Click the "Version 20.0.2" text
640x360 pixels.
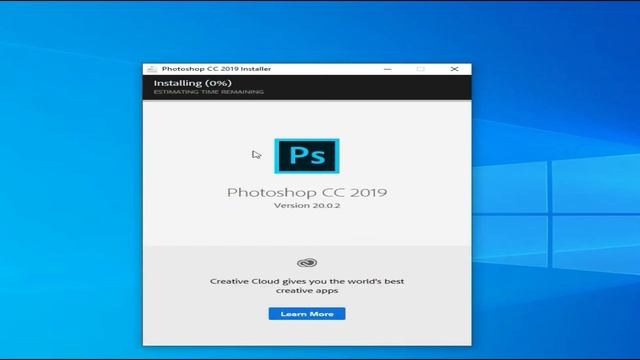coord(307,205)
